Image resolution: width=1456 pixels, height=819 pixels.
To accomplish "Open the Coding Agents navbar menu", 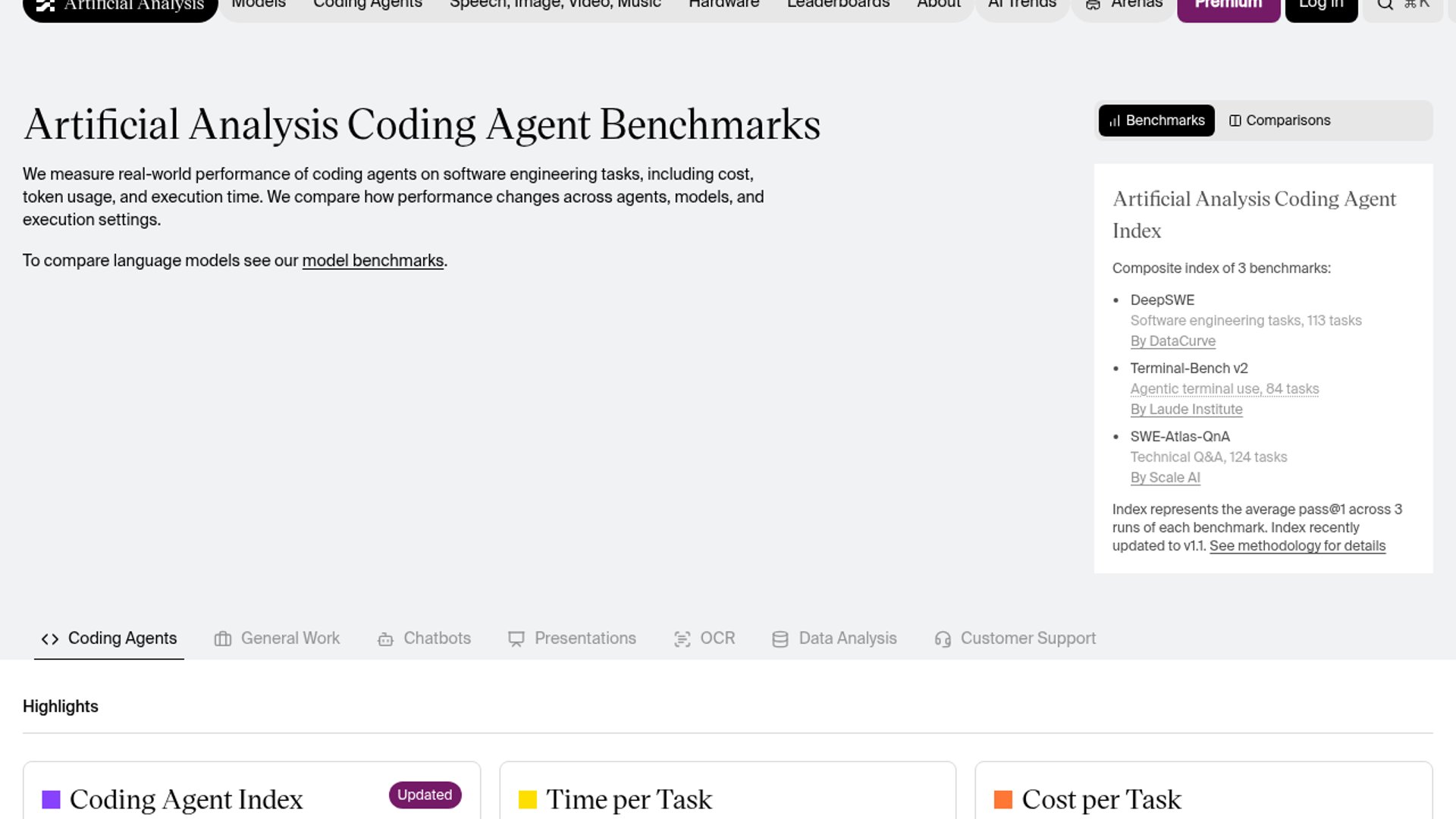I will [367, 5].
